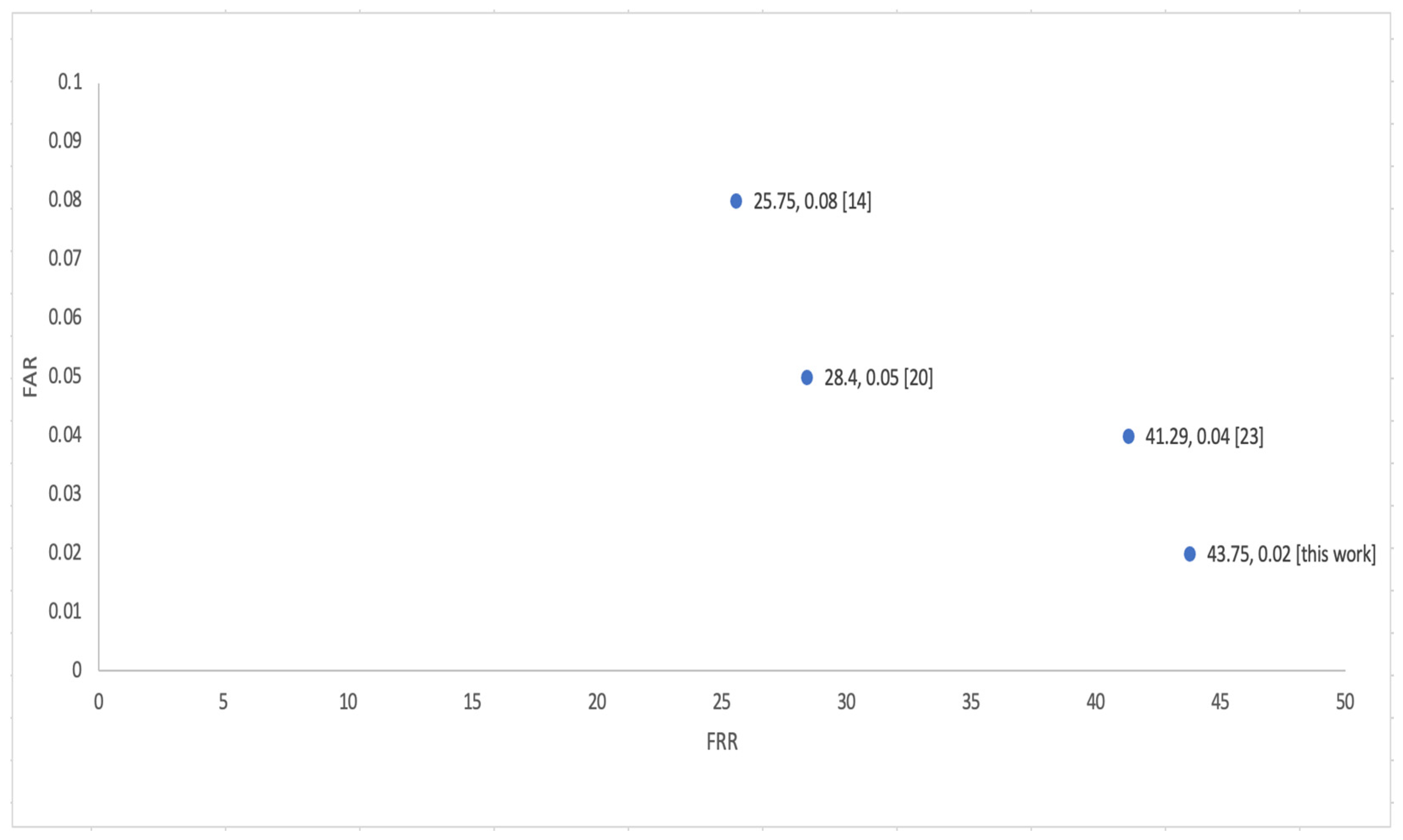Image resolution: width=1403 pixels, height=840 pixels.
Task: Select the 0.05 tick label on the y-axis
Action: (64, 376)
